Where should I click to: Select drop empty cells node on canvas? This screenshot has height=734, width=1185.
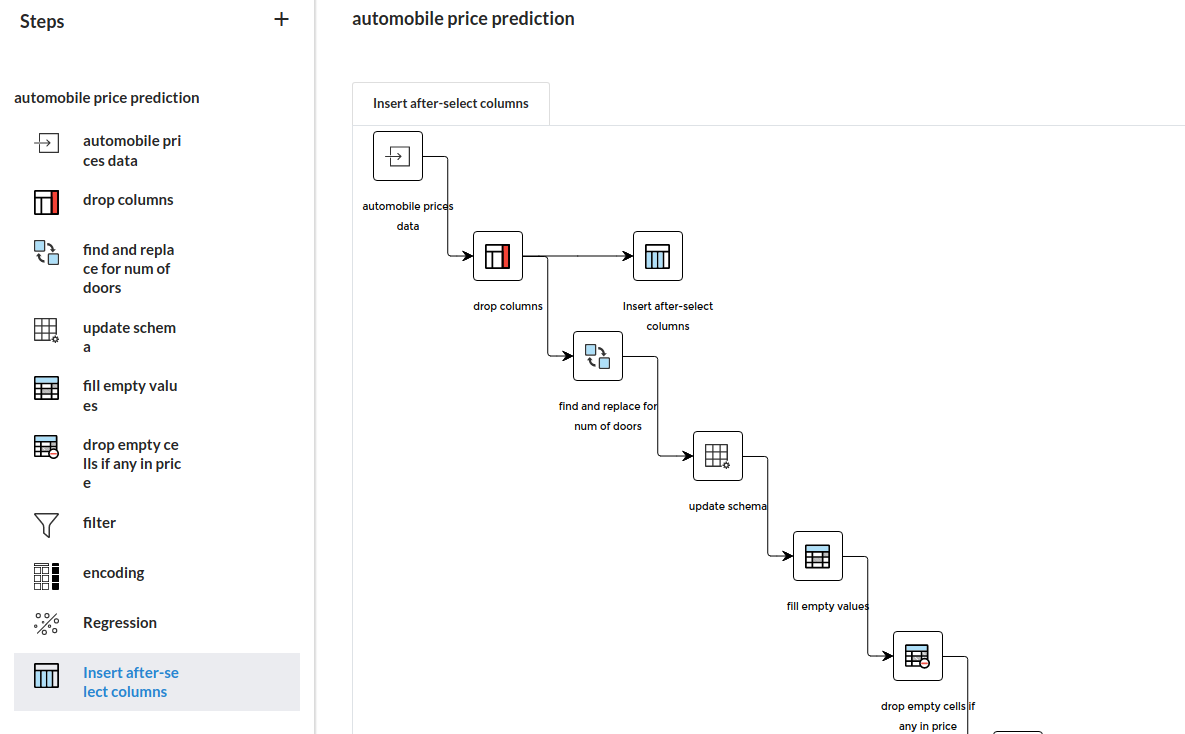pyautogui.click(x=918, y=656)
